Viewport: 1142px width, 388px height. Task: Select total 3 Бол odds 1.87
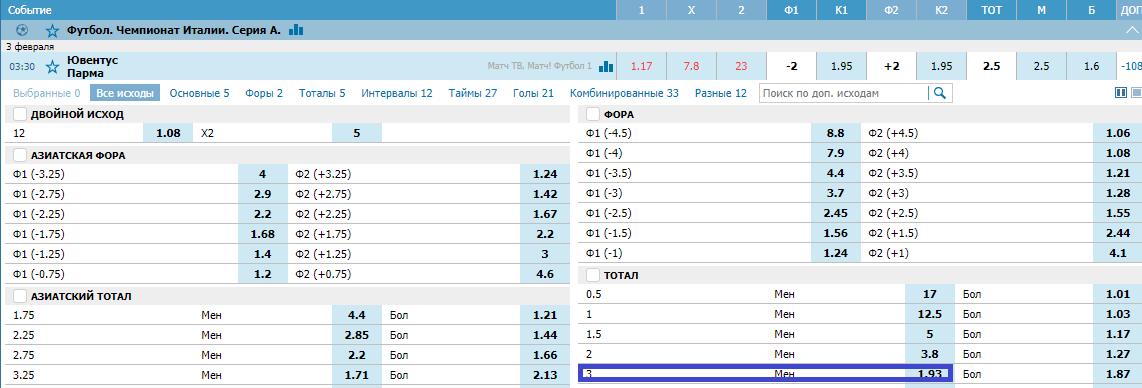pos(1118,374)
